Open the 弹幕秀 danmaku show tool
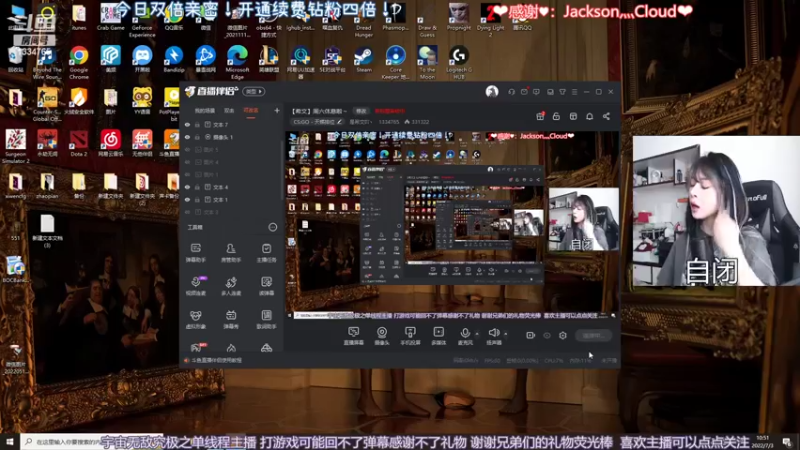The height and width of the screenshot is (450, 800). [x=231, y=319]
